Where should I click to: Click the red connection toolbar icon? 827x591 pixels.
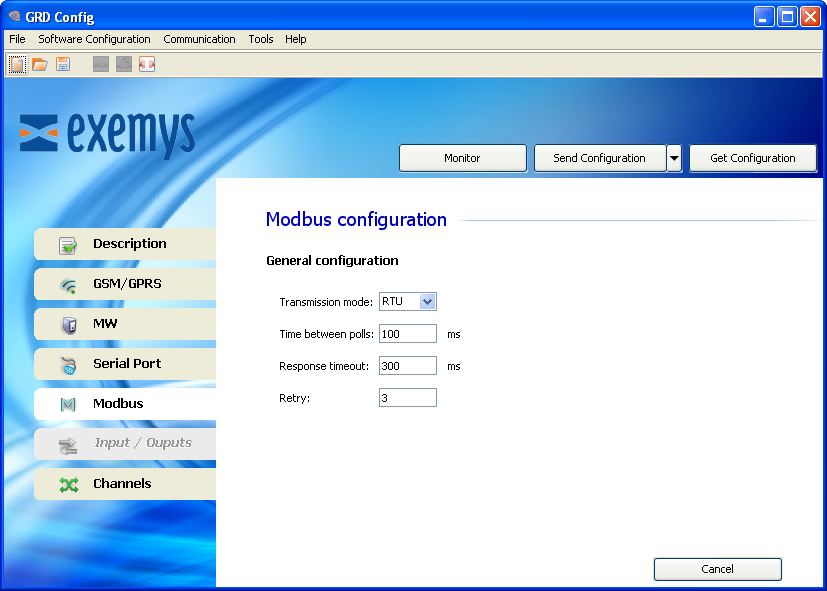point(147,64)
